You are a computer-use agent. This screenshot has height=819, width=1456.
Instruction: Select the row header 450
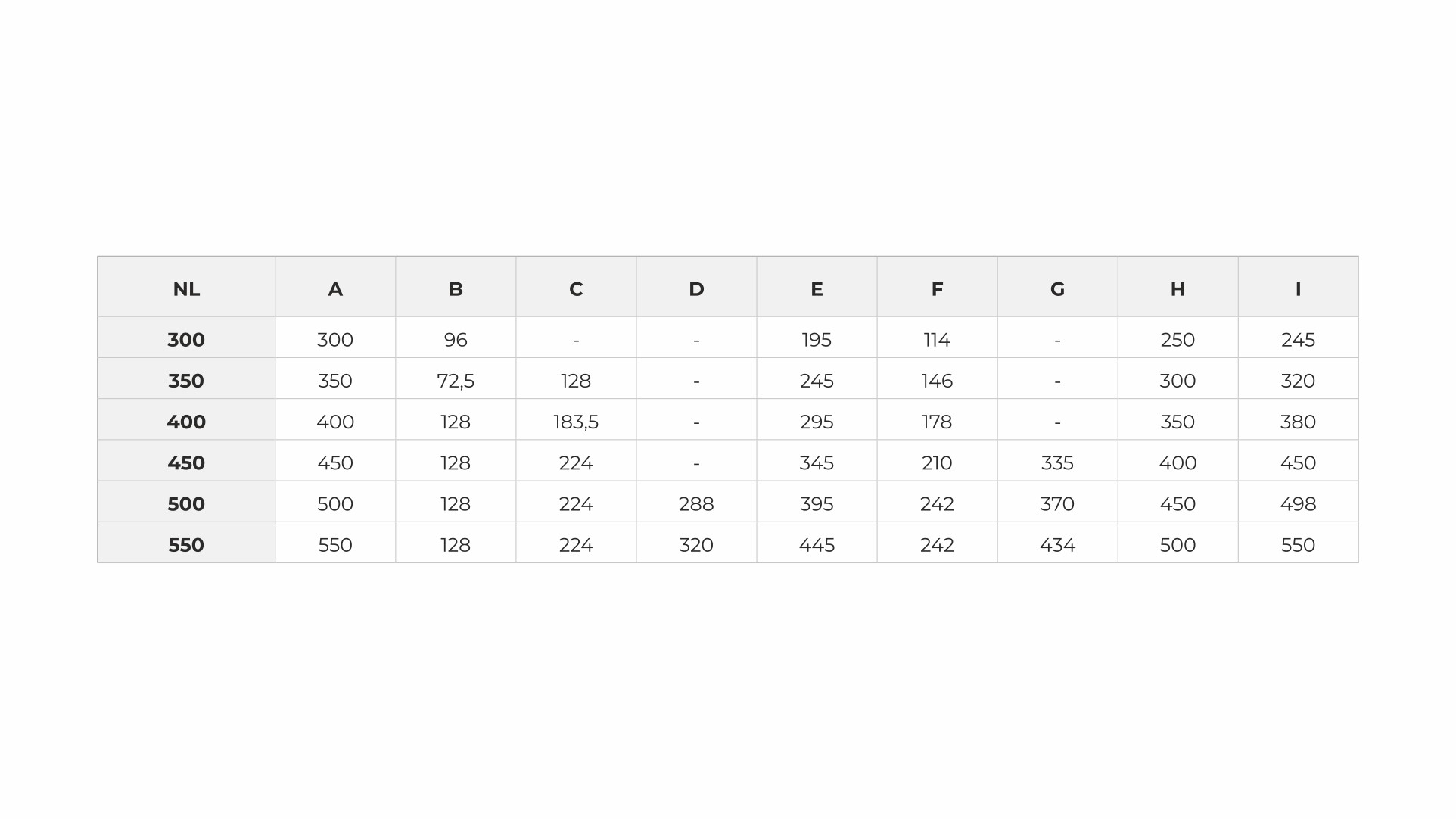click(x=186, y=462)
